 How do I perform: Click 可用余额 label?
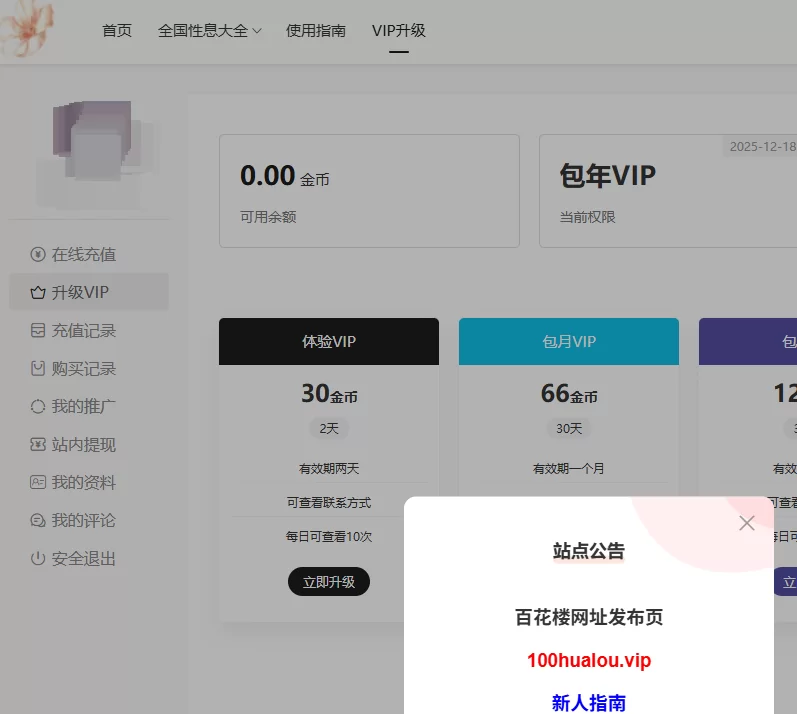[268, 217]
